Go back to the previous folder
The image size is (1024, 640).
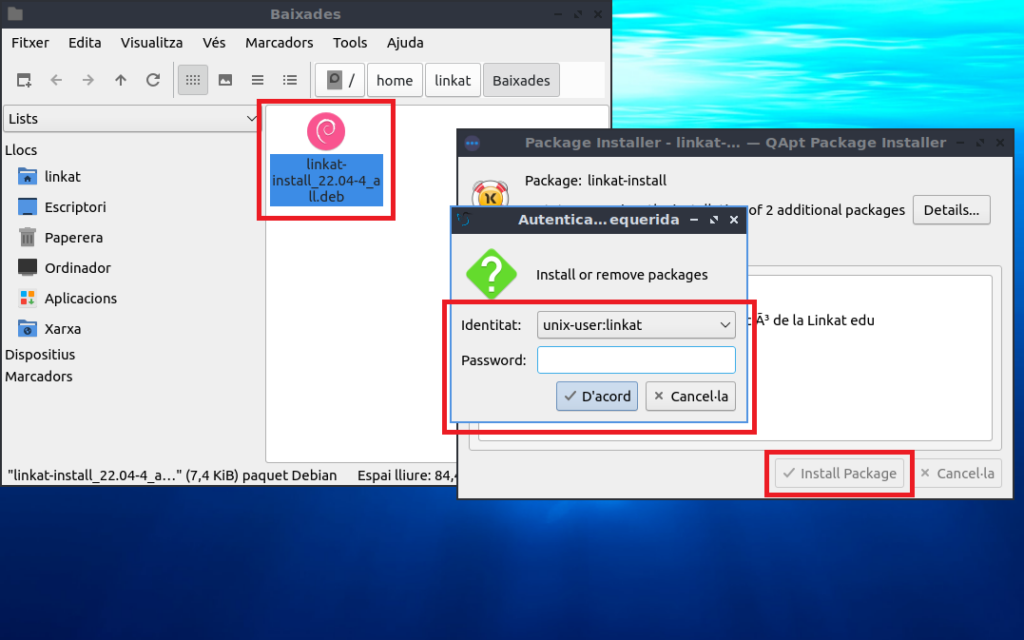click(56, 80)
